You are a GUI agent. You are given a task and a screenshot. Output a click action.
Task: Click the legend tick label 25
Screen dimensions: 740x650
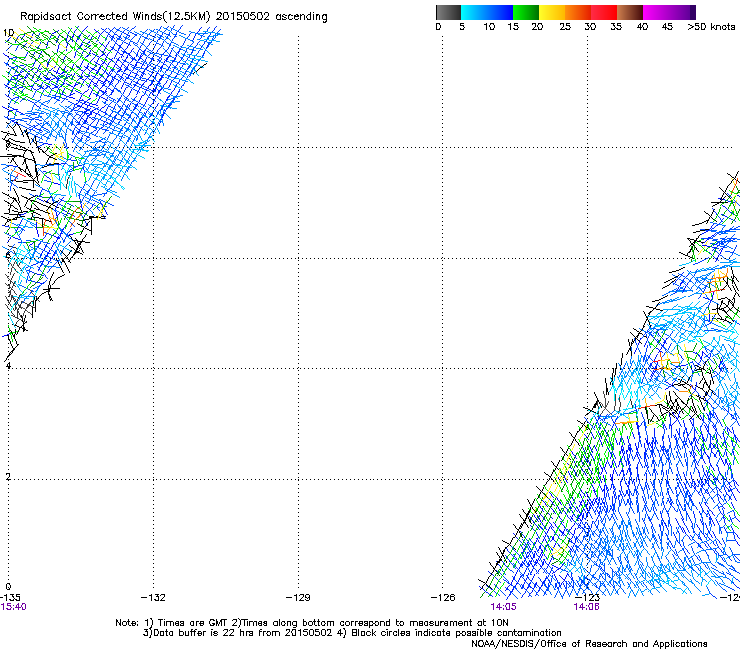(x=565, y=27)
